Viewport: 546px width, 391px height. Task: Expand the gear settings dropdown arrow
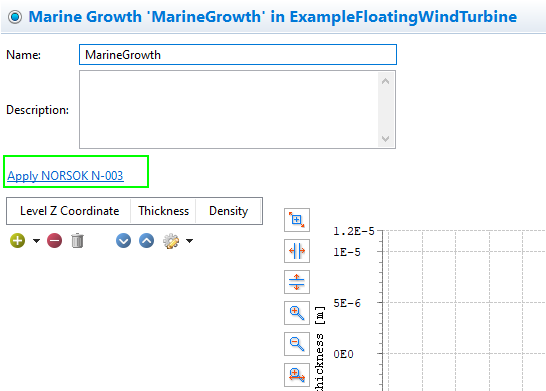point(189,241)
